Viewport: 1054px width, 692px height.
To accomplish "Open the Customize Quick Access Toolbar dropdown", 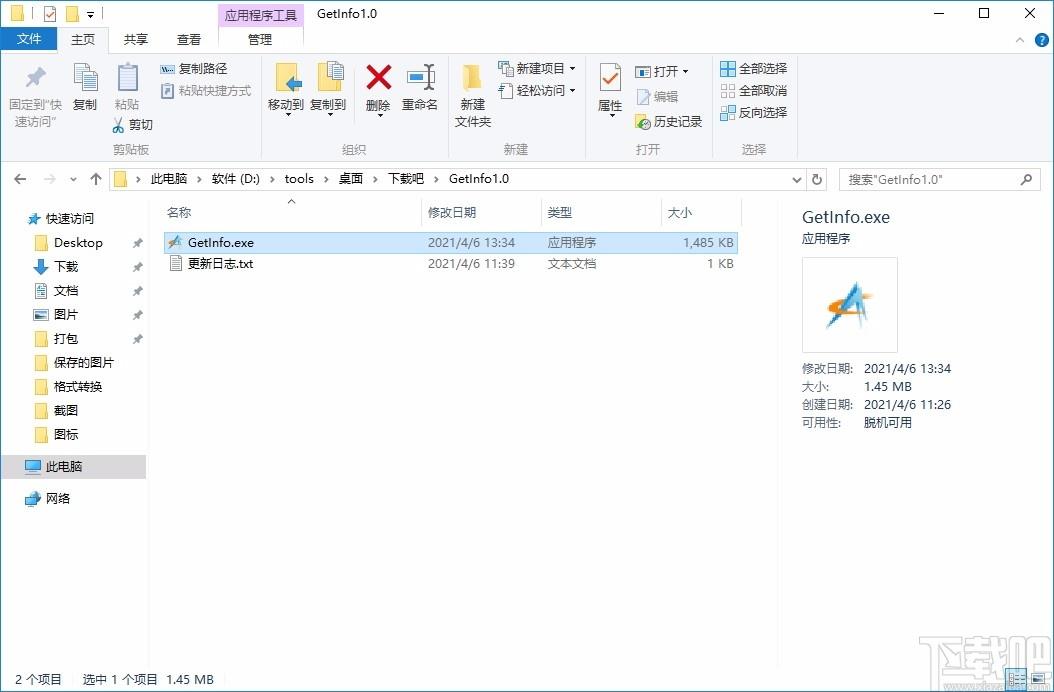I will click(x=90, y=14).
